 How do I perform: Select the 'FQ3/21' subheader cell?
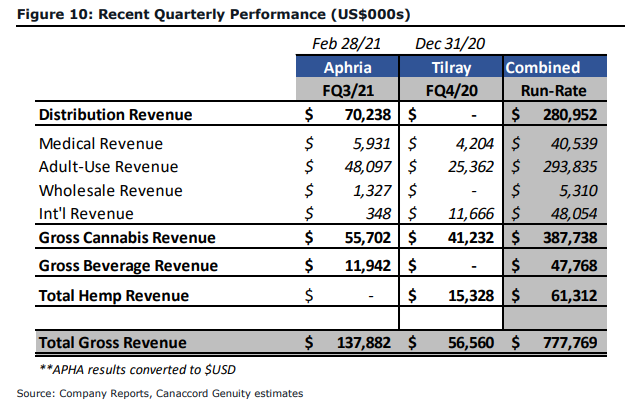(348, 90)
